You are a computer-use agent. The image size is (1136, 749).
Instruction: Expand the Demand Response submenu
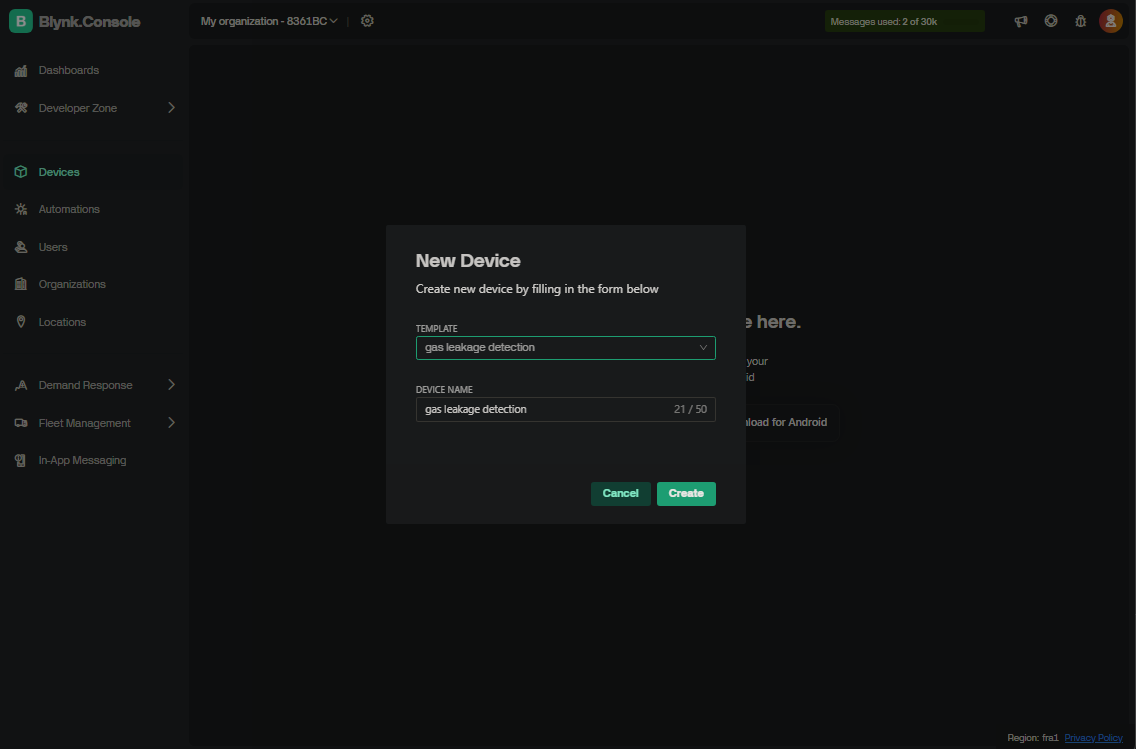pos(171,385)
